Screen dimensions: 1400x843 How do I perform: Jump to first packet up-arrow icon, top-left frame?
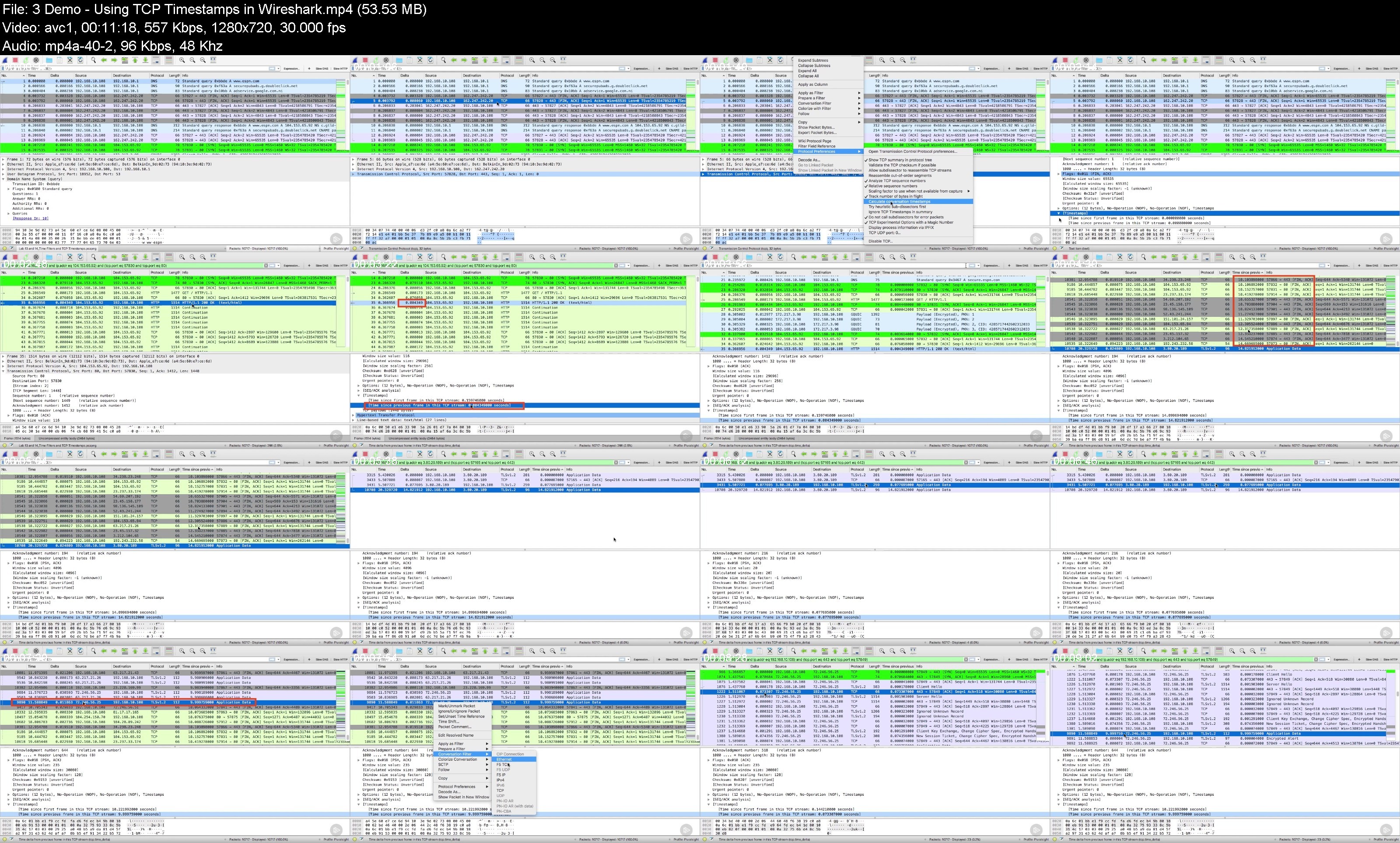[135, 60]
